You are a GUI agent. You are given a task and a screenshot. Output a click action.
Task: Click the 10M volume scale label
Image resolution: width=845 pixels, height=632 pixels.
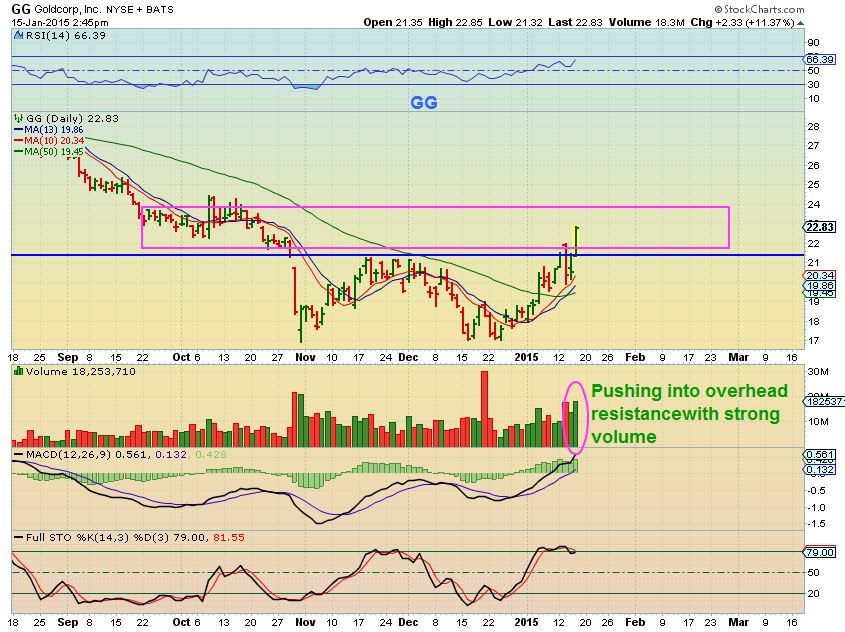(x=817, y=421)
